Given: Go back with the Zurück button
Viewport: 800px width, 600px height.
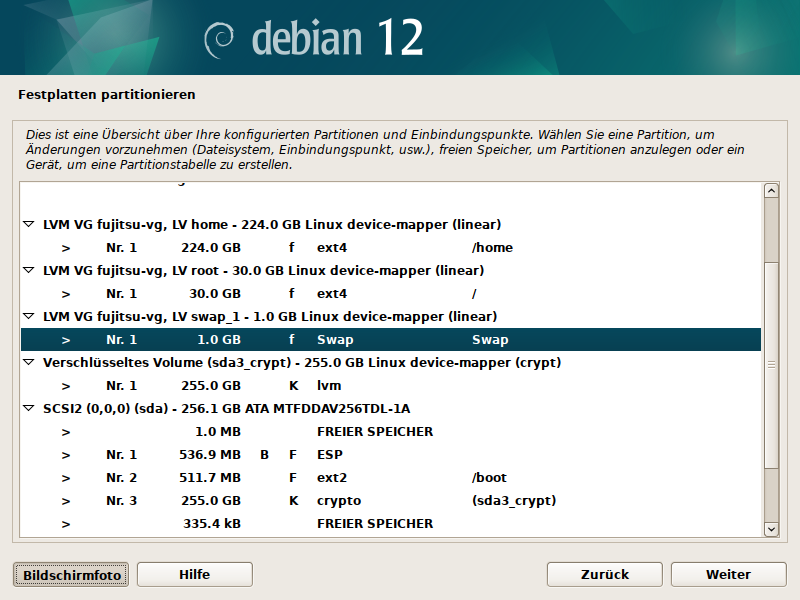Looking at the screenshot, I should (605, 575).
